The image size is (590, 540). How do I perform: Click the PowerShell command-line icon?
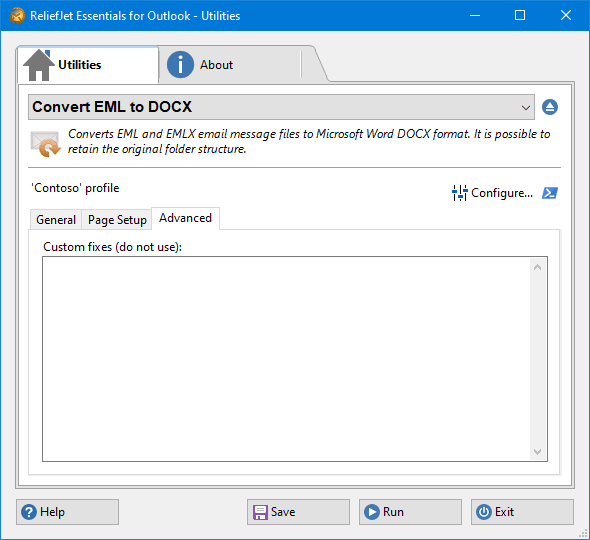point(550,193)
